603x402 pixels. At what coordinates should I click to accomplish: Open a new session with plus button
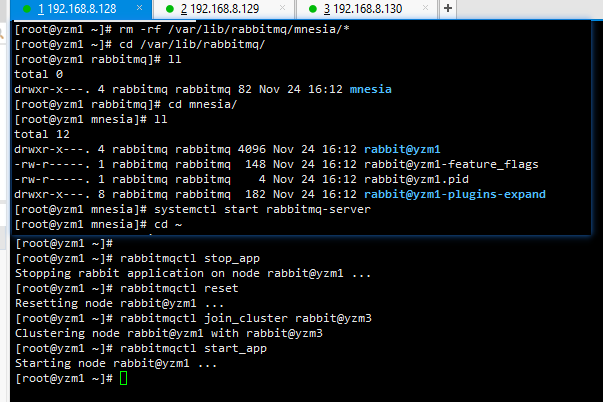tap(448, 8)
